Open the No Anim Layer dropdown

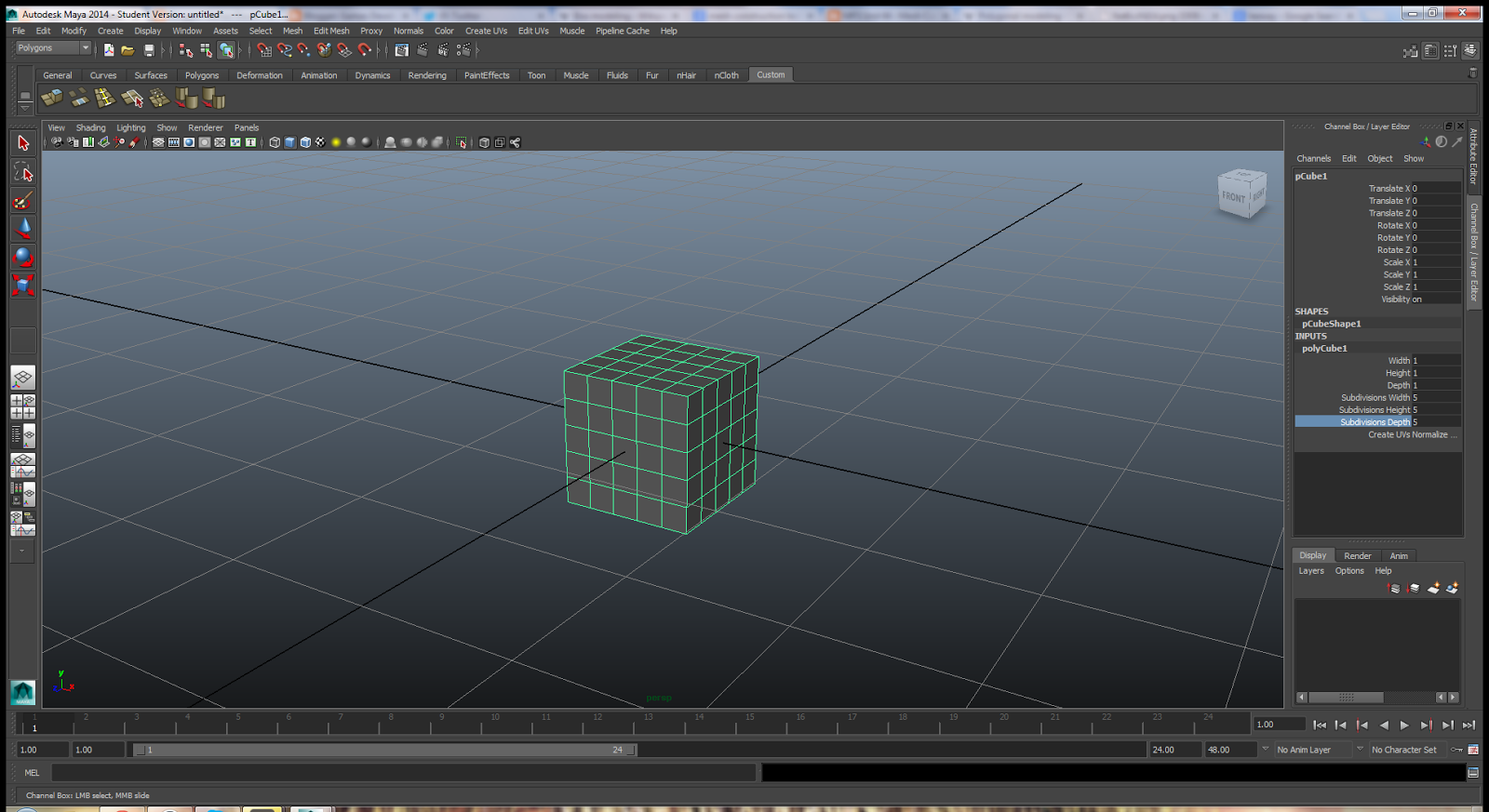tap(1312, 750)
